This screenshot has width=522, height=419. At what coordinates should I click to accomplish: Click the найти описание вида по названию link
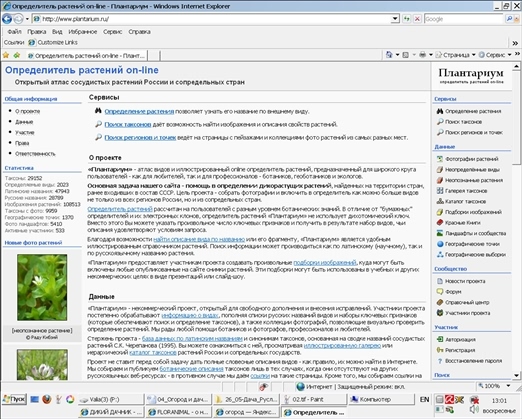pyautogui.click(x=199, y=239)
